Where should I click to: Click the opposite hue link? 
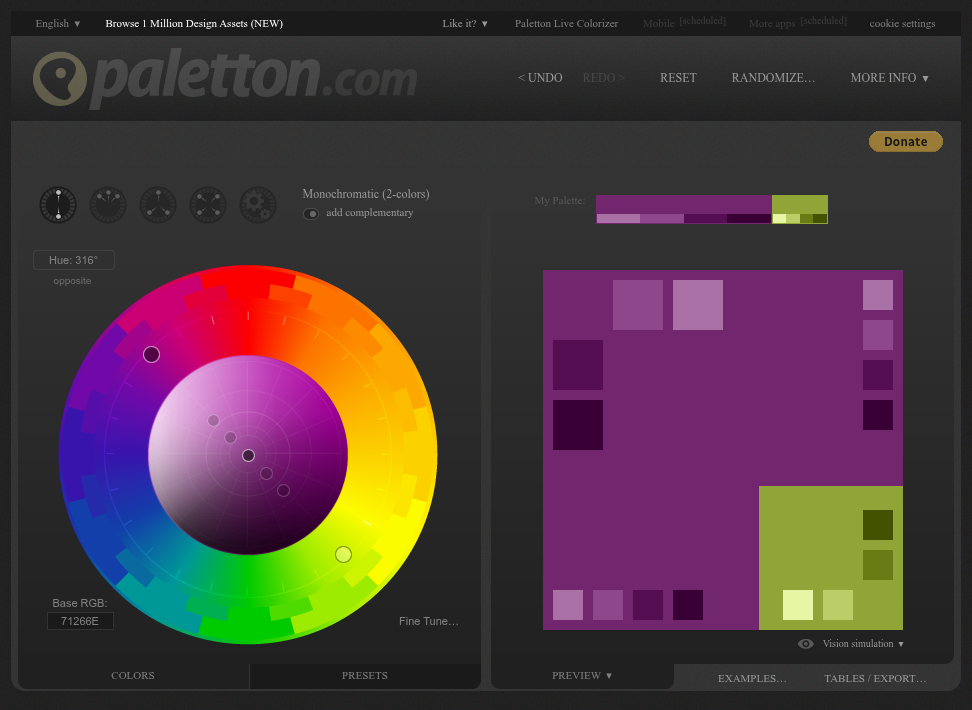coord(72,281)
